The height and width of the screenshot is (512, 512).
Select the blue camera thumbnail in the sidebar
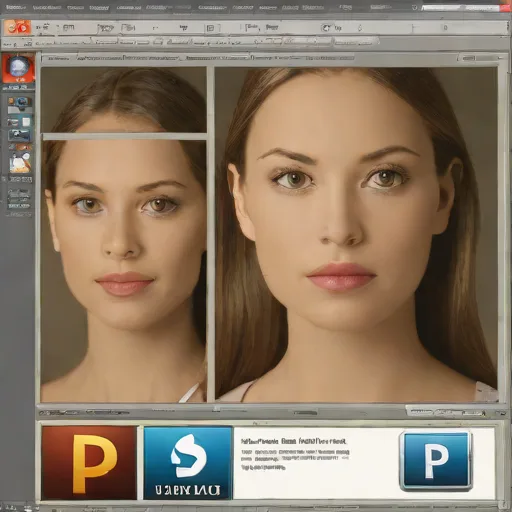pyautogui.click(x=20, y=105)
